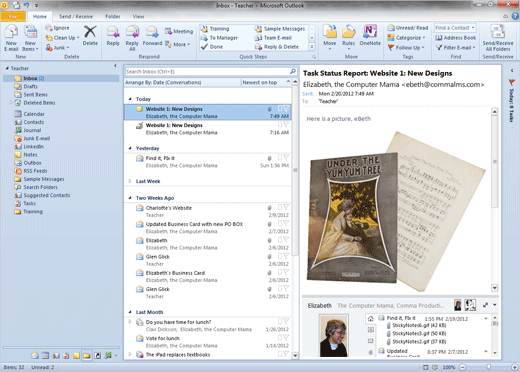Click the New E-mail icon
Screen dimensions: 520x372
coord(11,38)
